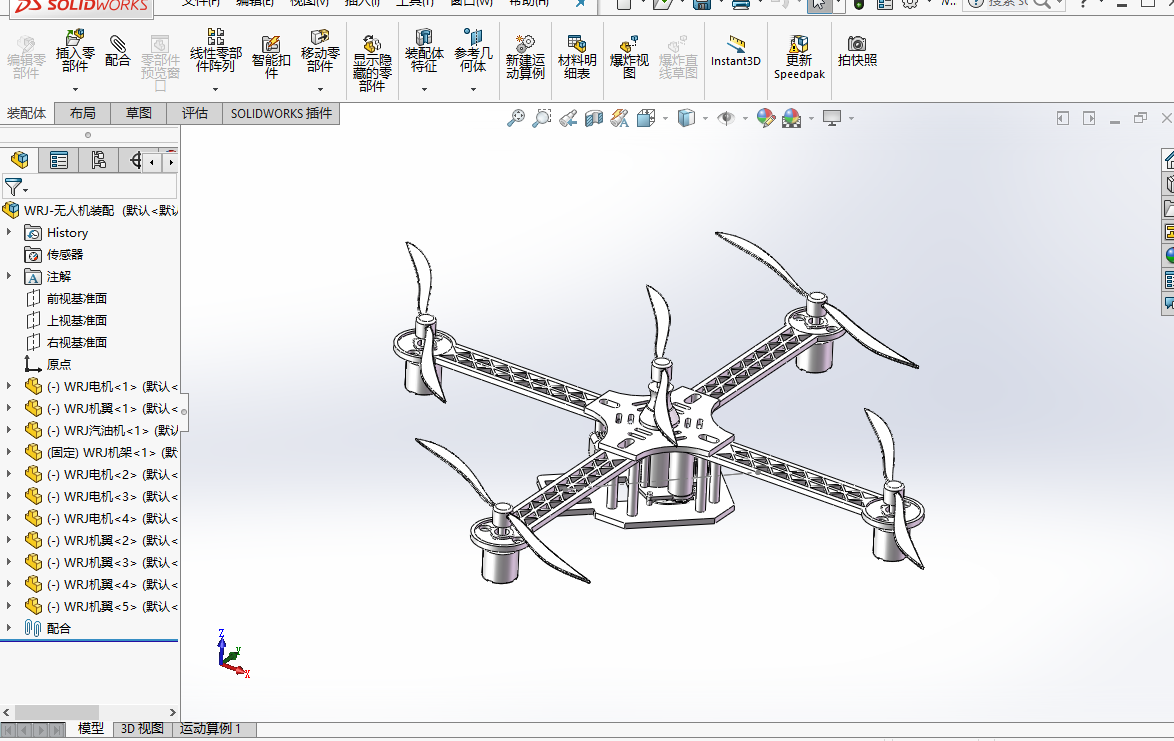Switch to the 布局 ribbon tab
The width and height of the screenshot is (1174, 741).
click(x=82, y=113)
